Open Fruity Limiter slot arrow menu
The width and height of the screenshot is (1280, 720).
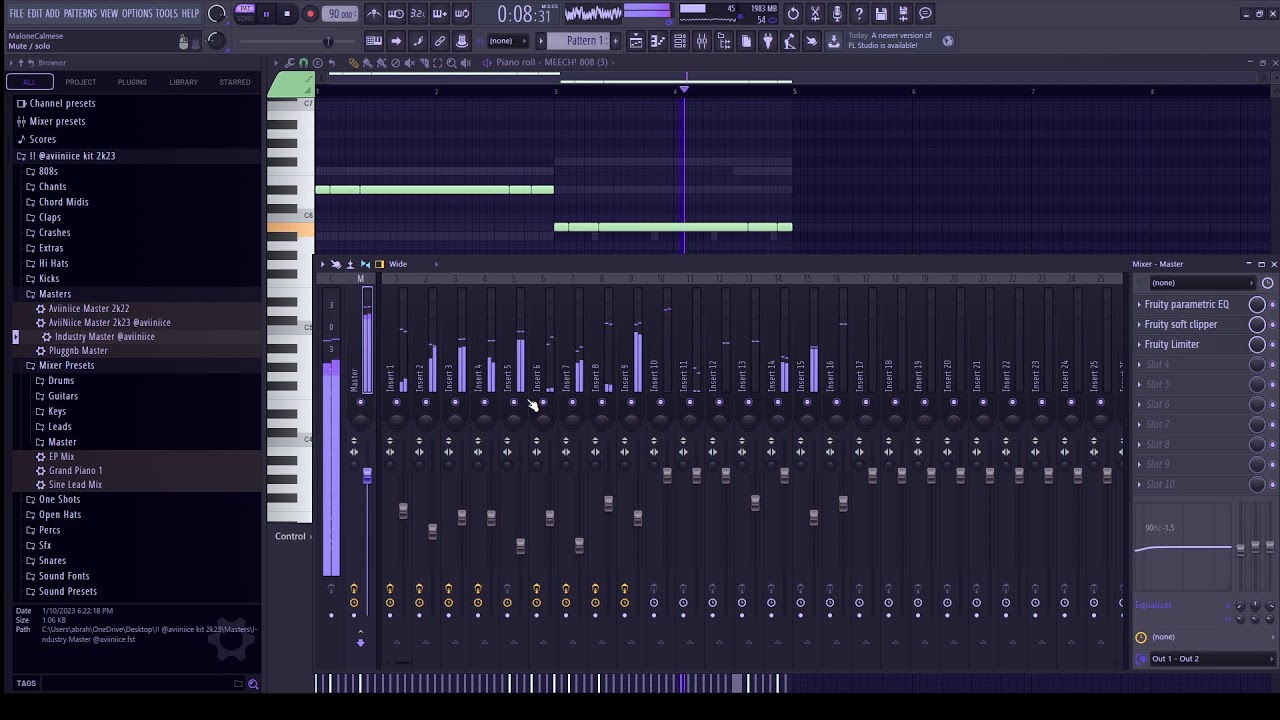1139,344
